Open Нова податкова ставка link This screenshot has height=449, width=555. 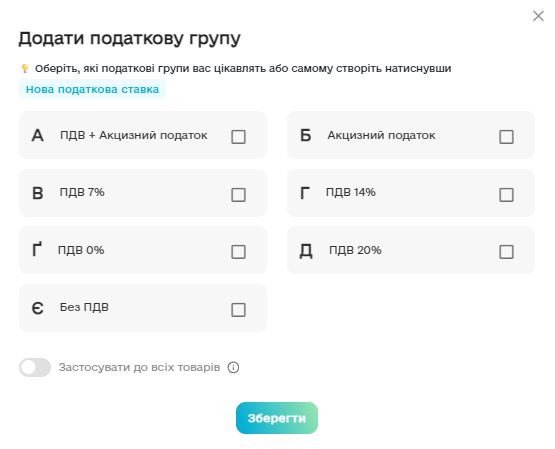point(92,89)
